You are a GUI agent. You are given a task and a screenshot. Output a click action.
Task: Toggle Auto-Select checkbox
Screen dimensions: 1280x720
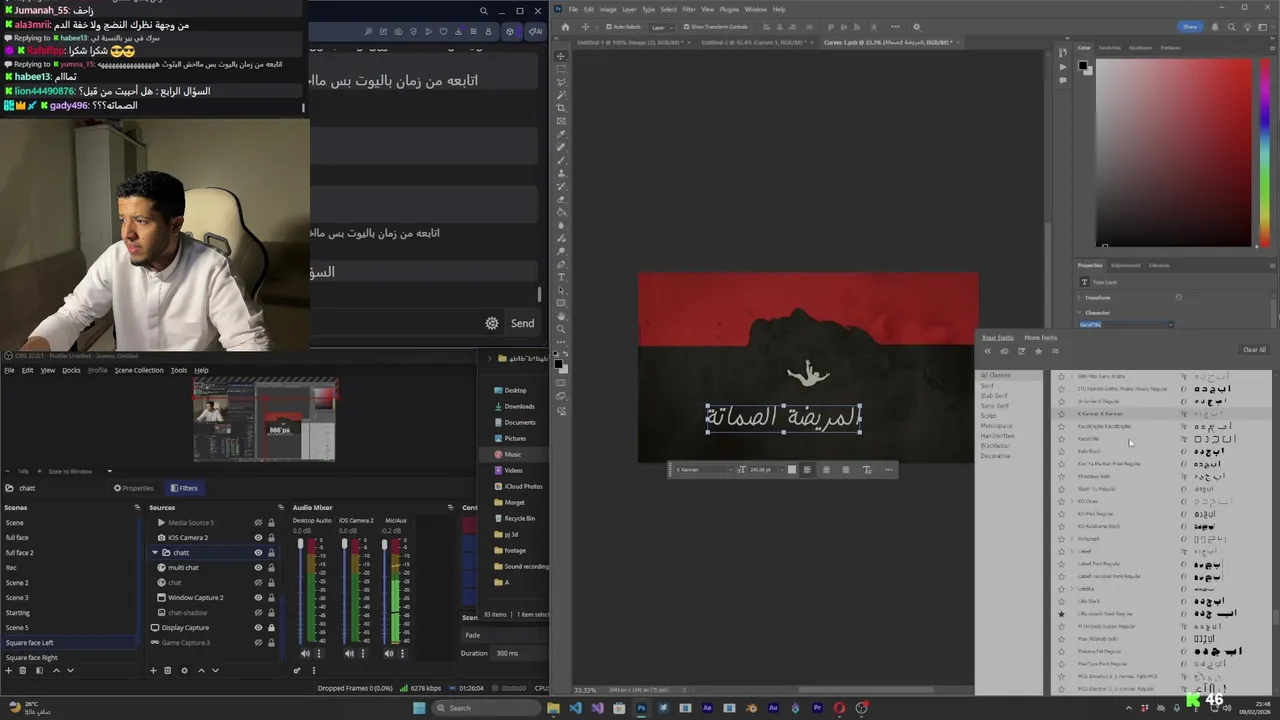click(x=609, y=27)
